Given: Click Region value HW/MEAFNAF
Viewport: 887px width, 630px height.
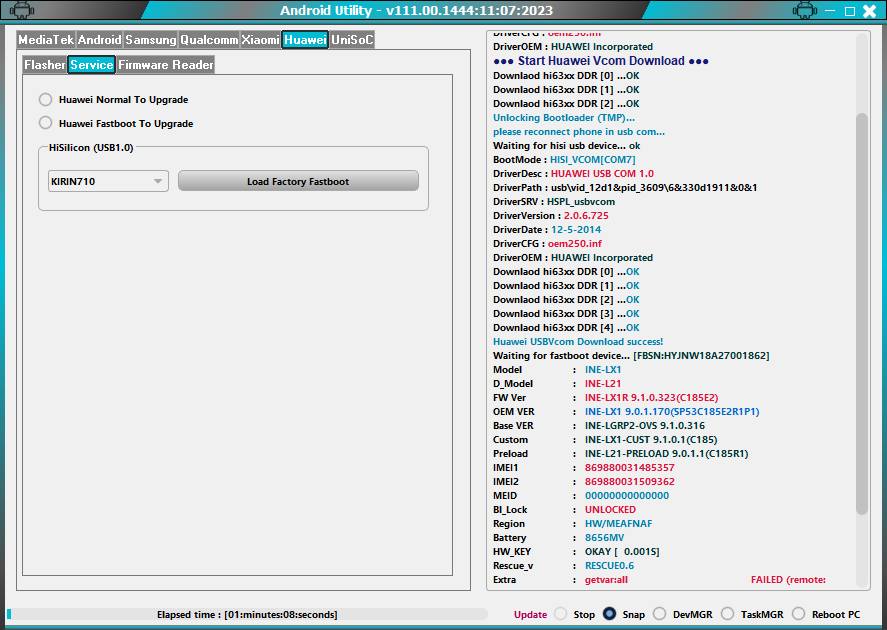Looking at the screenshot, I should (x=618, y=524).
